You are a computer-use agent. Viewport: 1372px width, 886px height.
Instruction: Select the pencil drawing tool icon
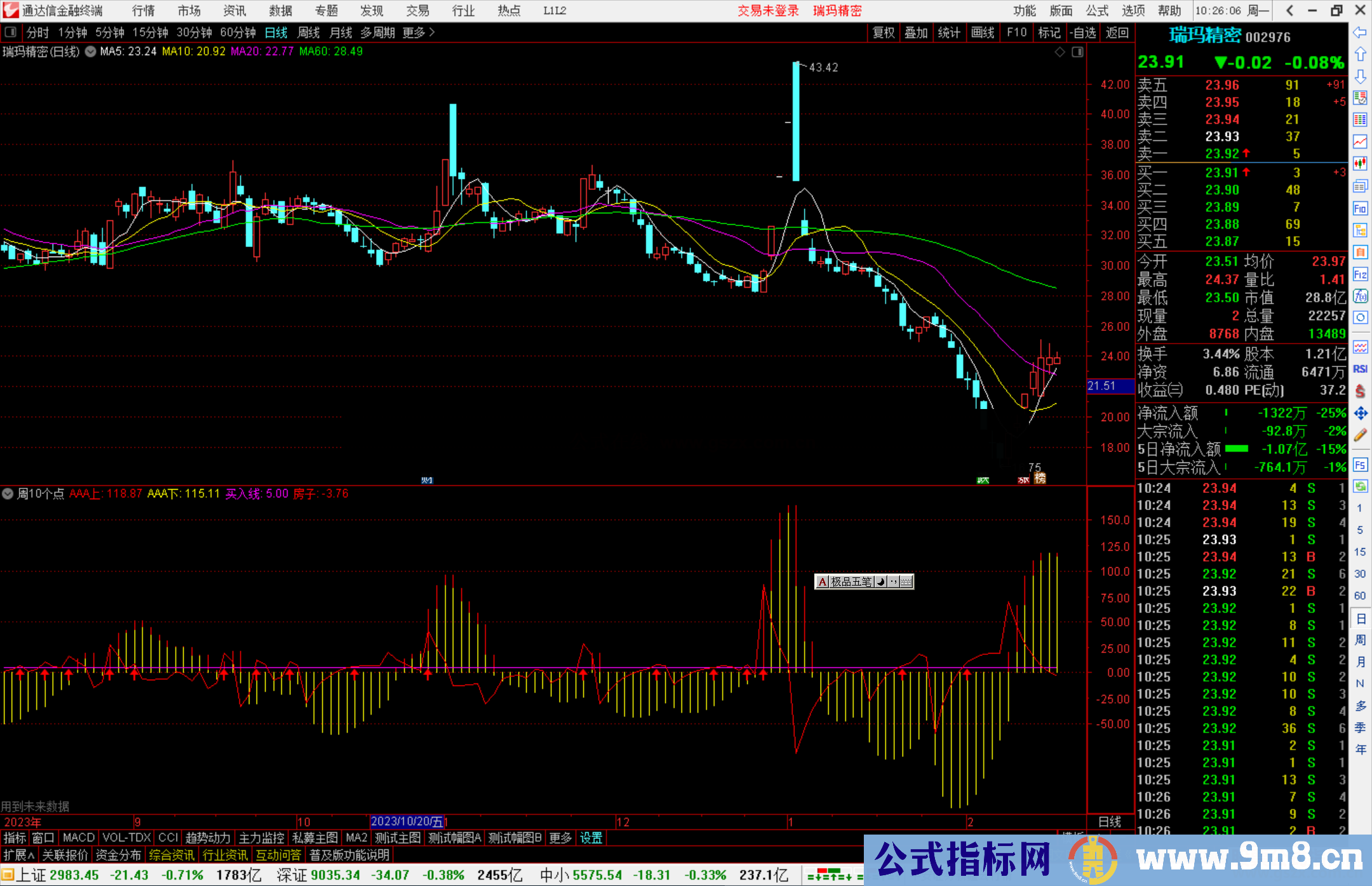pos(1360,435)
